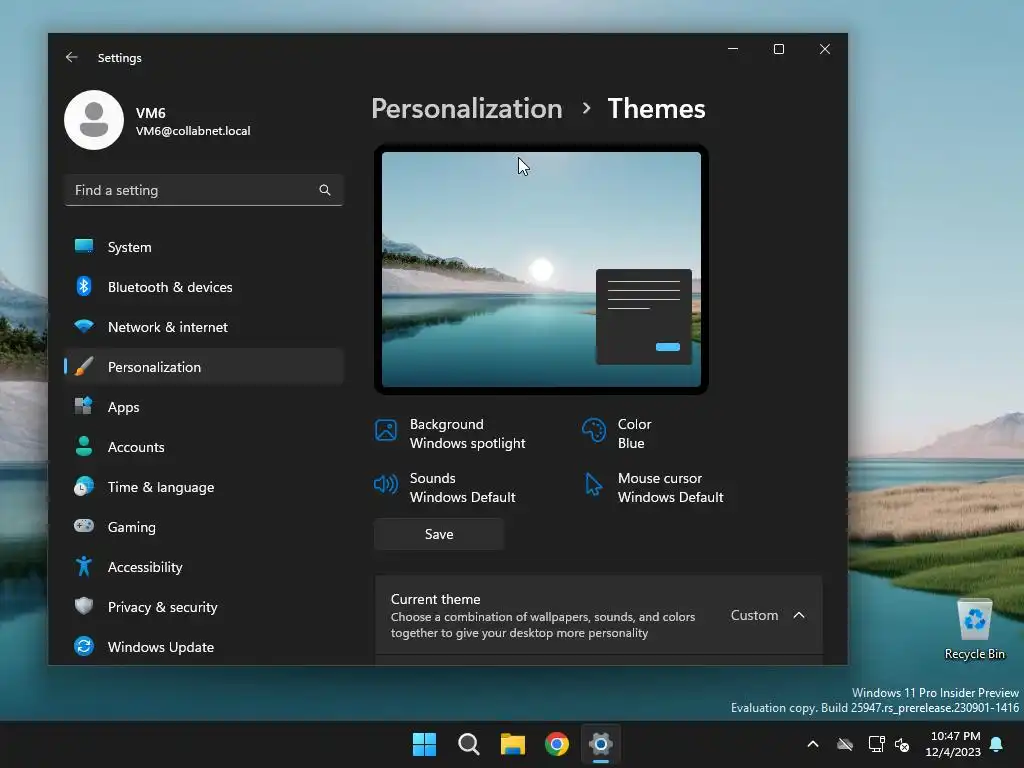
Task: Click the Time & language clock icon
Action: [84, 487]
